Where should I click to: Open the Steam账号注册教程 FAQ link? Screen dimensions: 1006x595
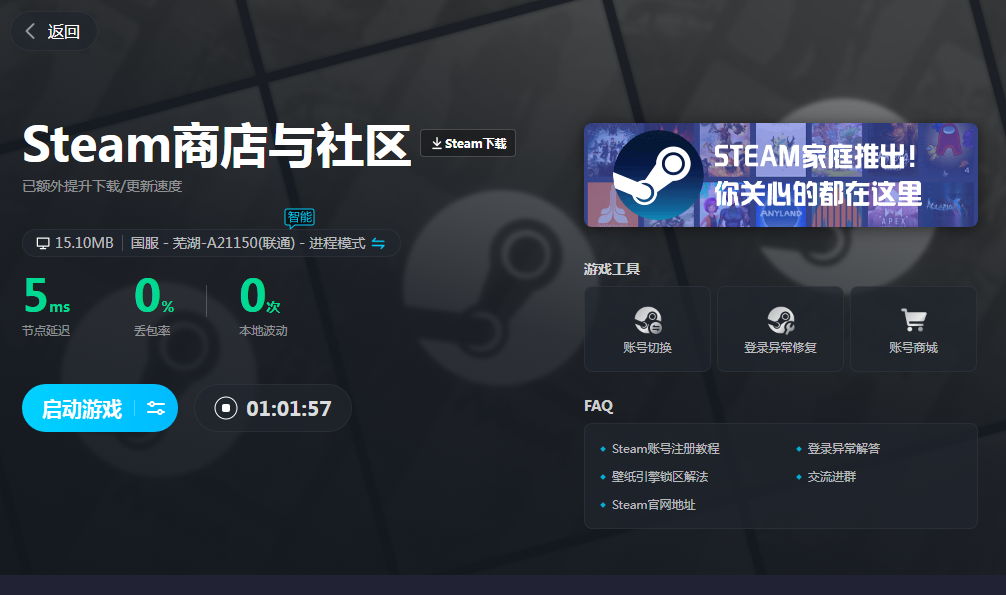pyautogui.click(x=665, y=449)
